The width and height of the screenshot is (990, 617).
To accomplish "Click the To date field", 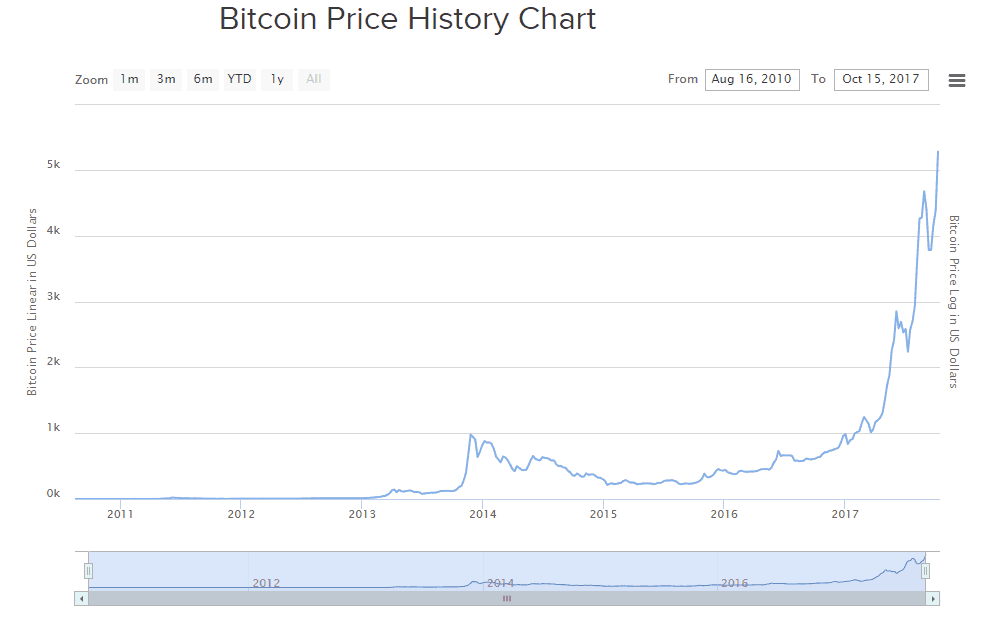I will tap(881, 80).
